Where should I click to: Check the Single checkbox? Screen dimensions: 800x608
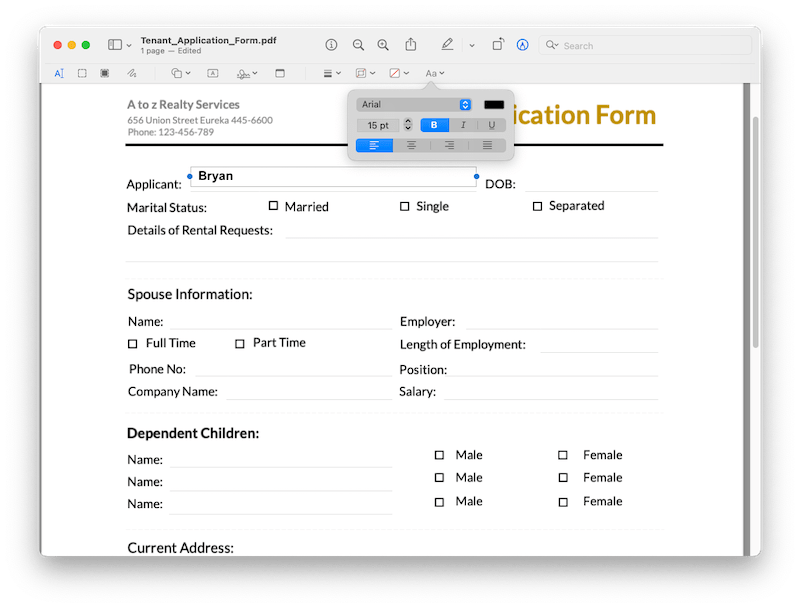pyautogui.click(x=405, y=206)
